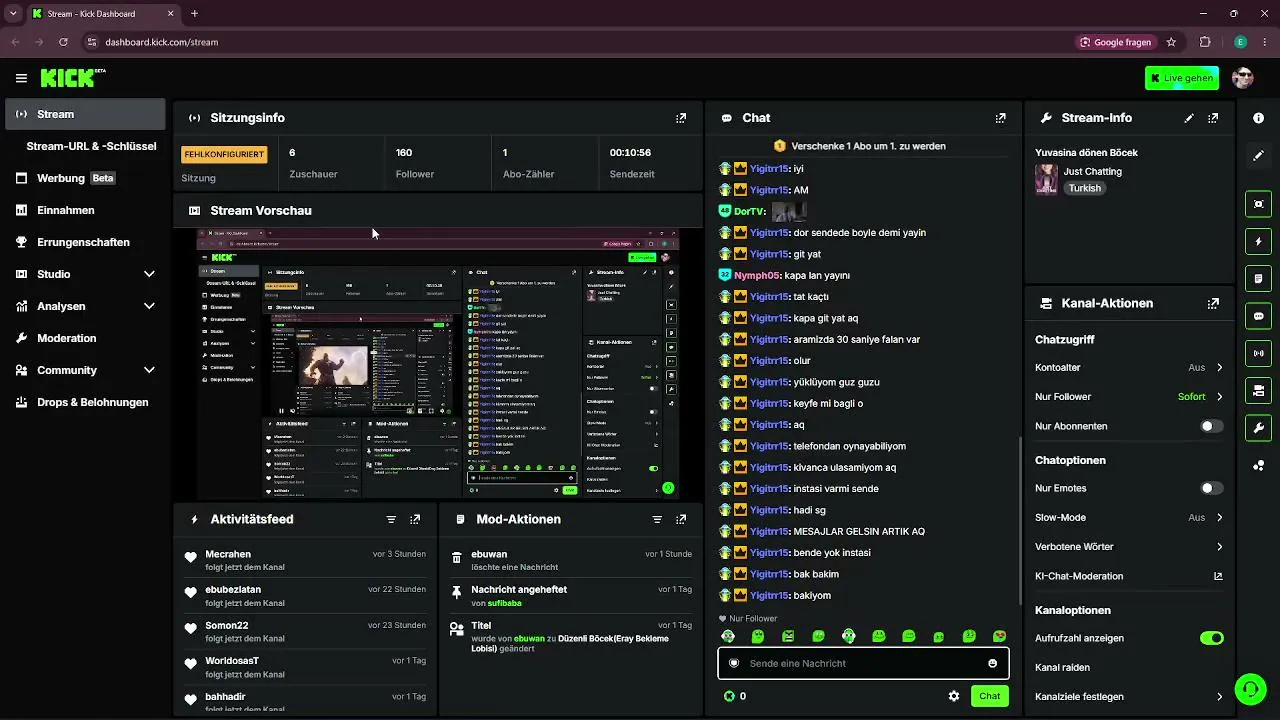
Task: Bookmark this page with the star icon
Action: coord(1171,42)
